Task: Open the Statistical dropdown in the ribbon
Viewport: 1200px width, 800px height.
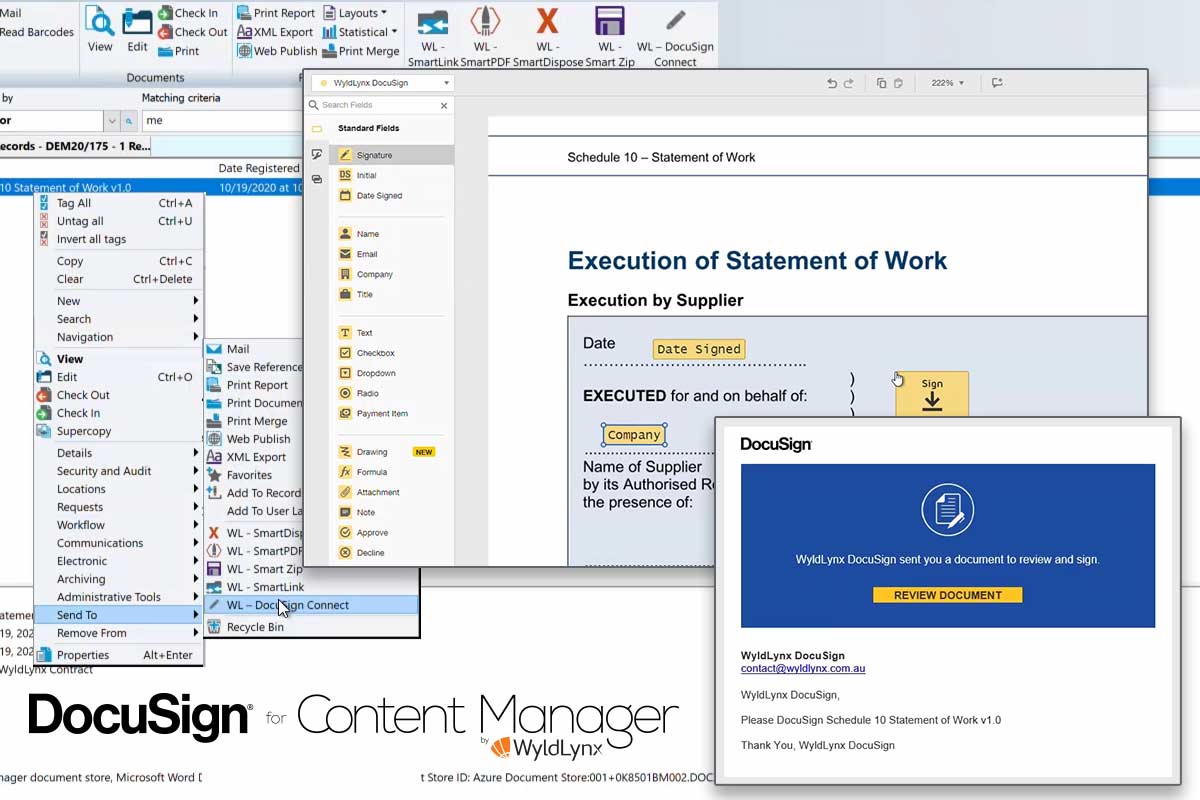Action: pyautogui.click(x=360, y=32)
